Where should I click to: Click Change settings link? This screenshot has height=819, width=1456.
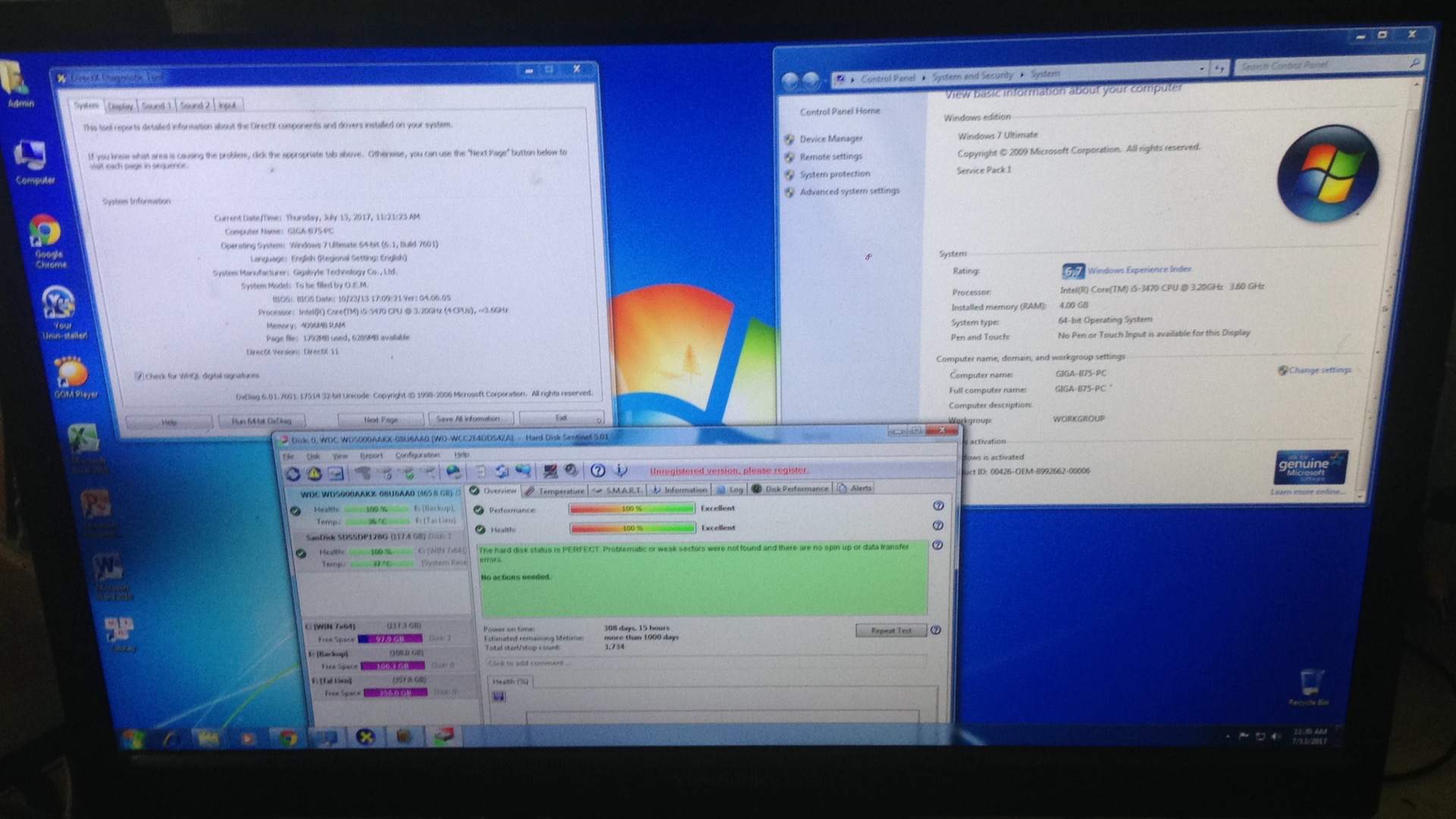click(x=1319, y=370)
